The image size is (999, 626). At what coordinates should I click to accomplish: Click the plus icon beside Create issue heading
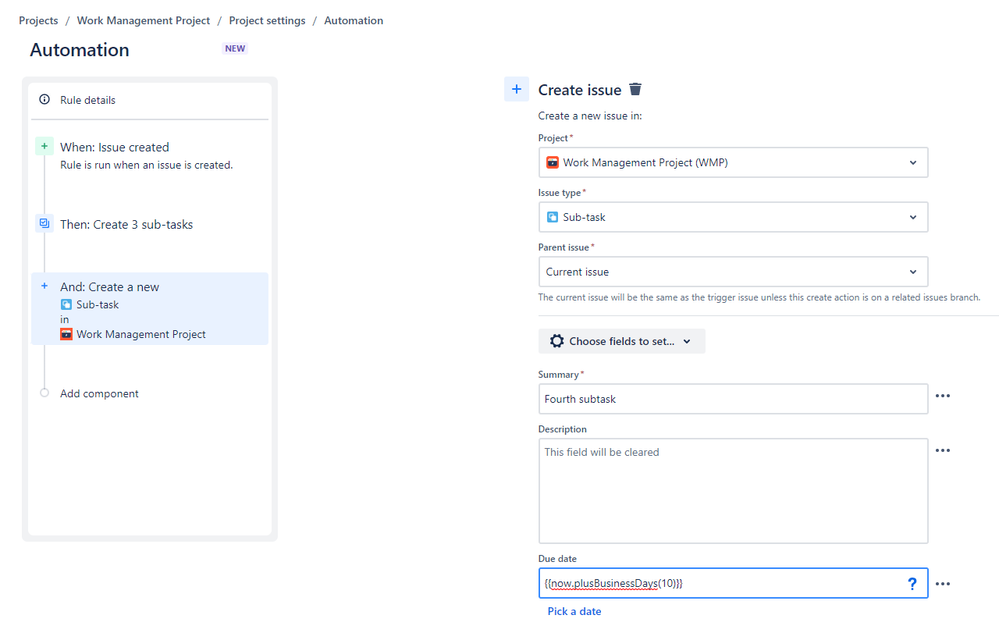517,89
